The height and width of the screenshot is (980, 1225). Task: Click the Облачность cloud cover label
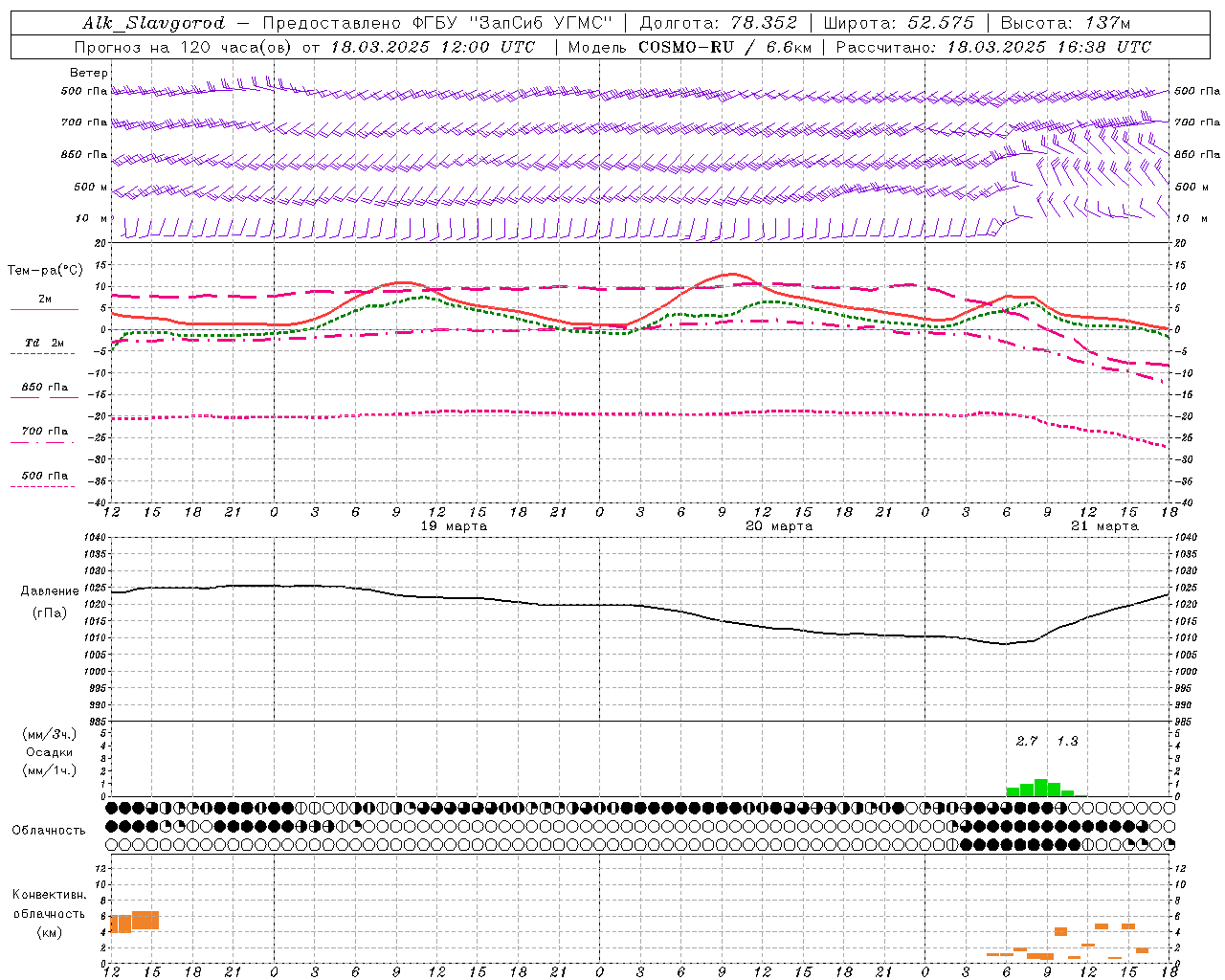coord(49,831)
